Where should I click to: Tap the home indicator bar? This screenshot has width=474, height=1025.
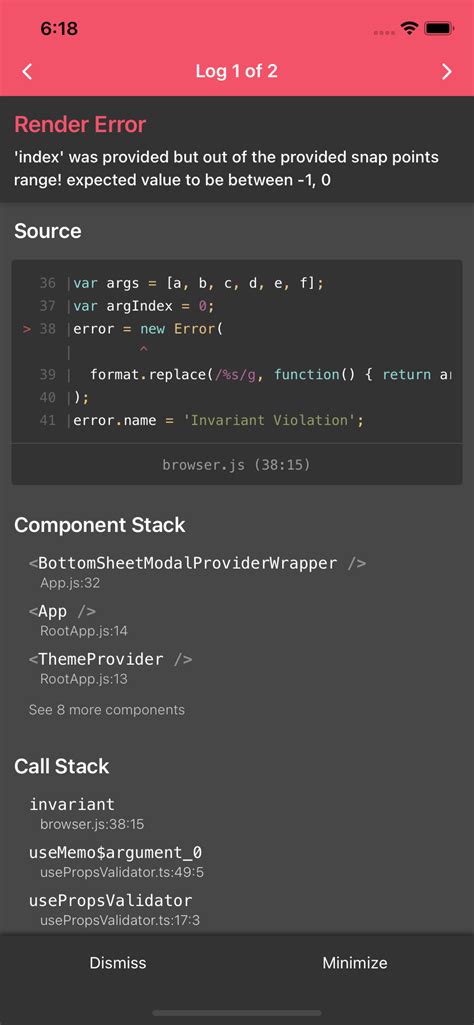(237, 1013)
